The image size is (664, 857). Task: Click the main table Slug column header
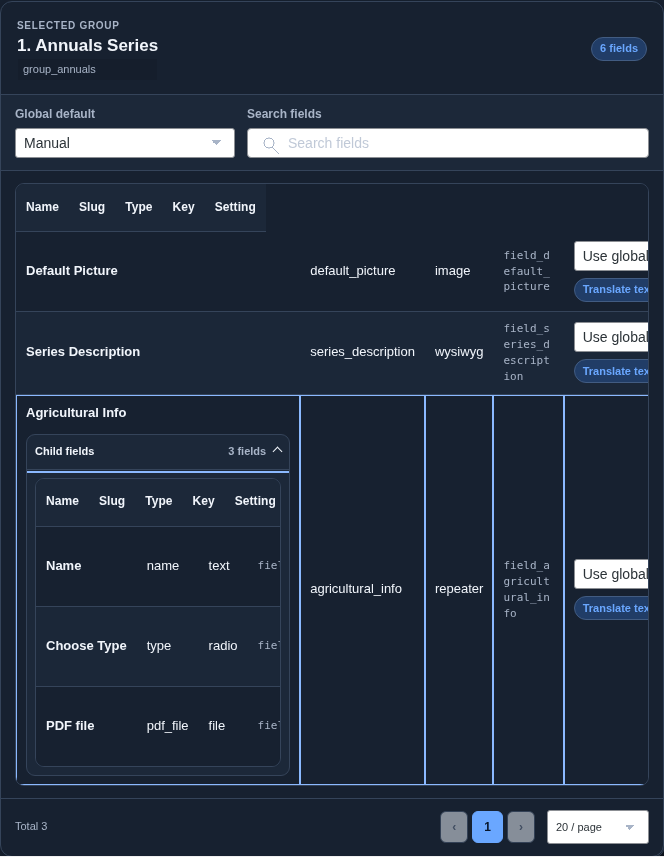coord(92,207)
